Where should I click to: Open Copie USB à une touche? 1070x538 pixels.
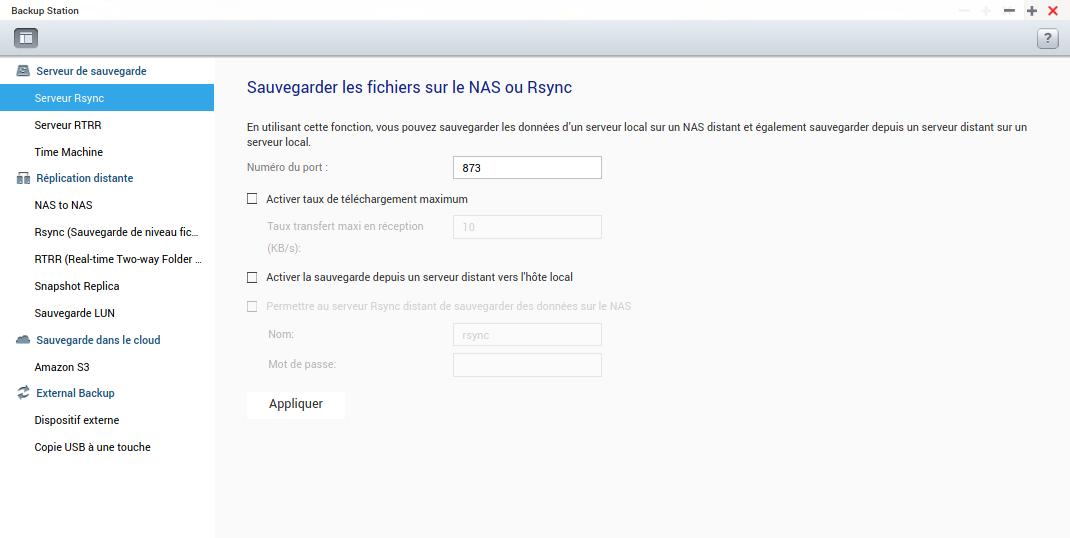(x=92, y=447)
